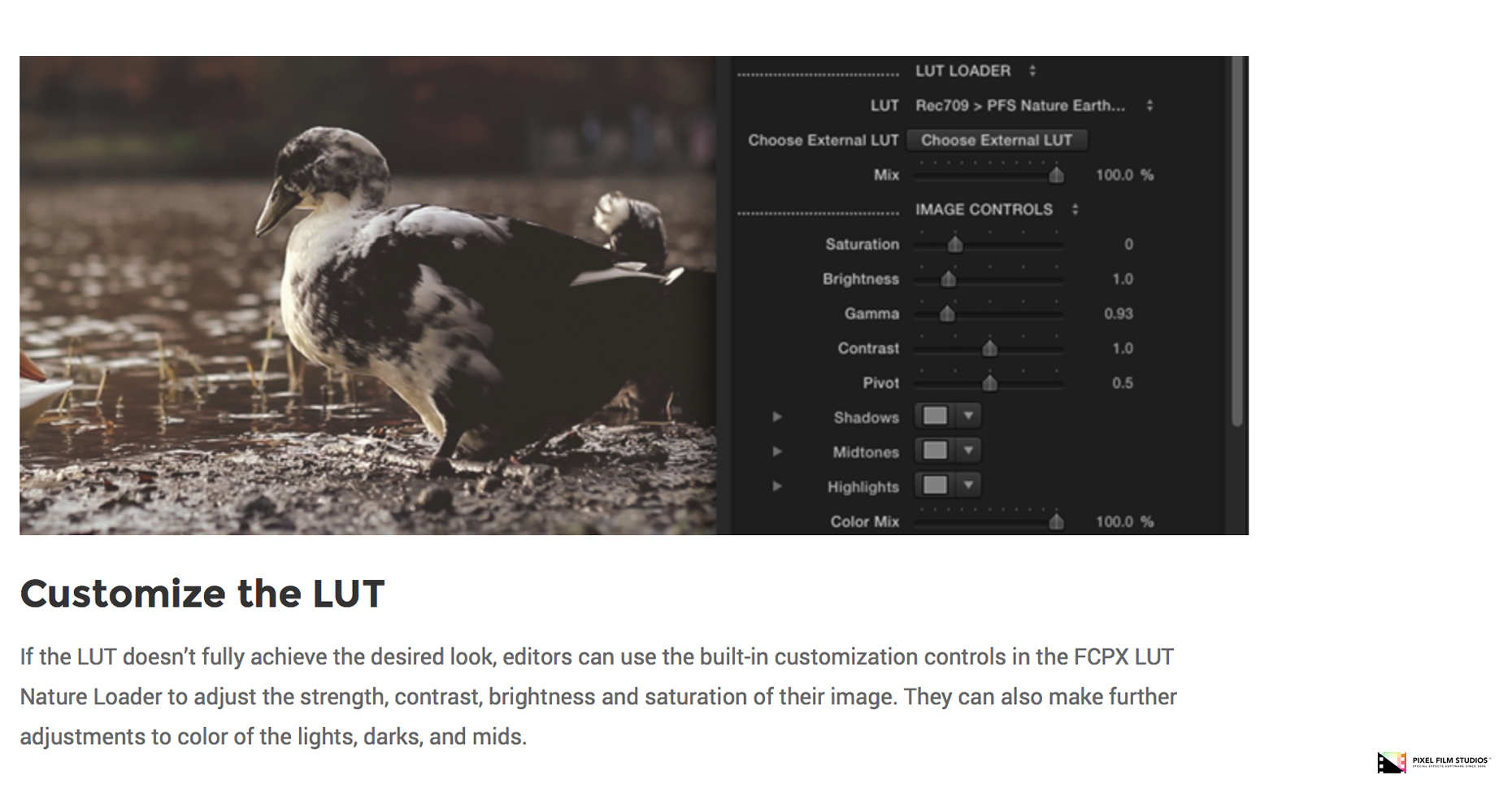Click the duck preview image
The width and height of the screenshot is (1512, 797).
367,295
